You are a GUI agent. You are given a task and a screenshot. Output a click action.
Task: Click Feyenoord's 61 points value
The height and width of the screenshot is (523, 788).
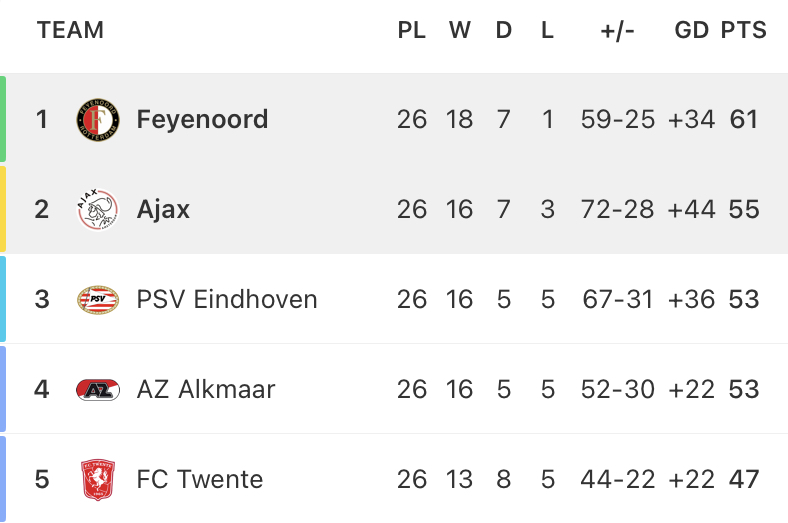(x=744, y=120)
